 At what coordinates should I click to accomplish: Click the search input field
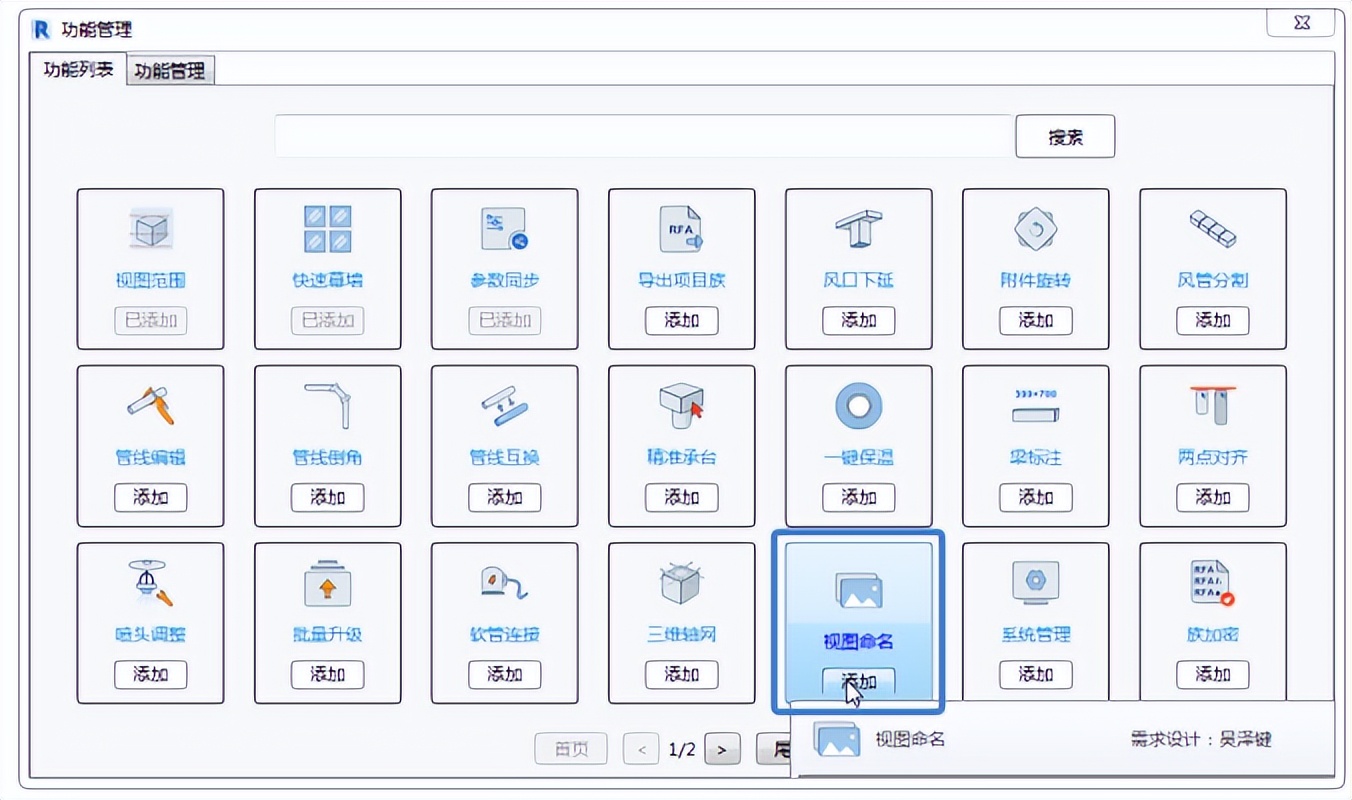click(x=644, y=136)
